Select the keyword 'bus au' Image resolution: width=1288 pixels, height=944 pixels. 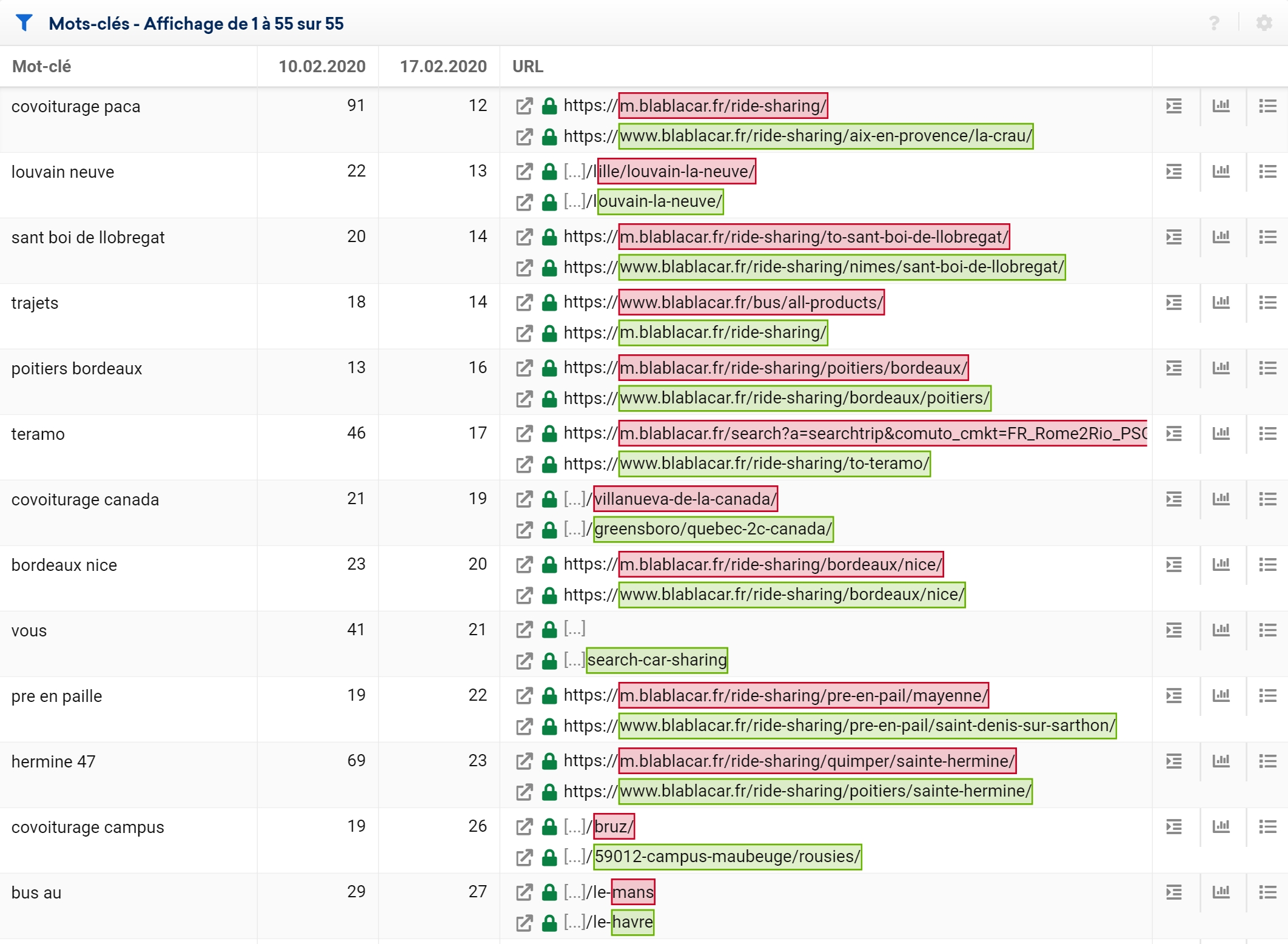click(36, 893)
